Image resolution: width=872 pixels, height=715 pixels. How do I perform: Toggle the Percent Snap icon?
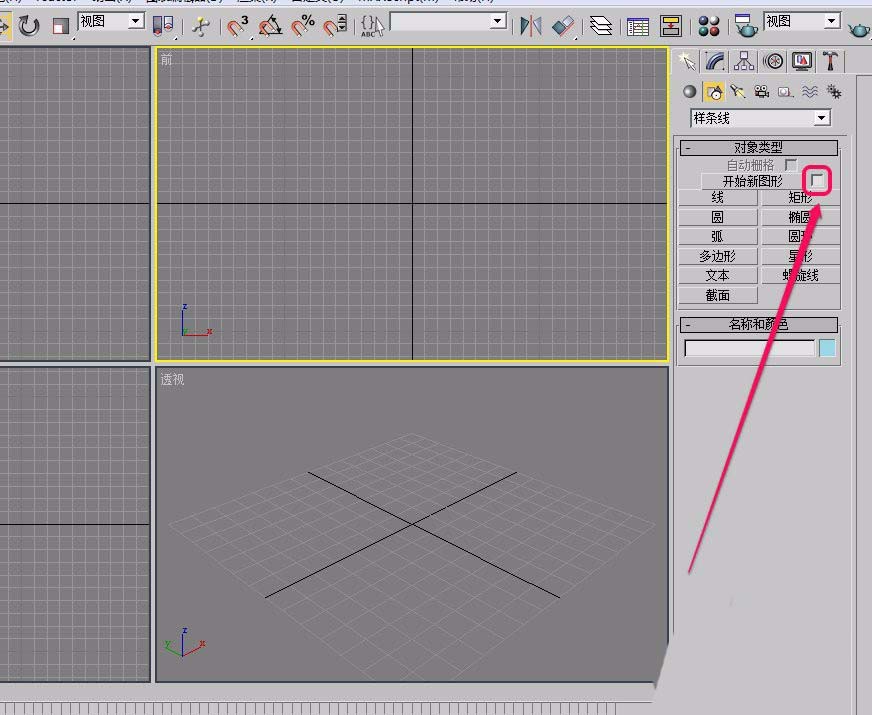(303, 26)
